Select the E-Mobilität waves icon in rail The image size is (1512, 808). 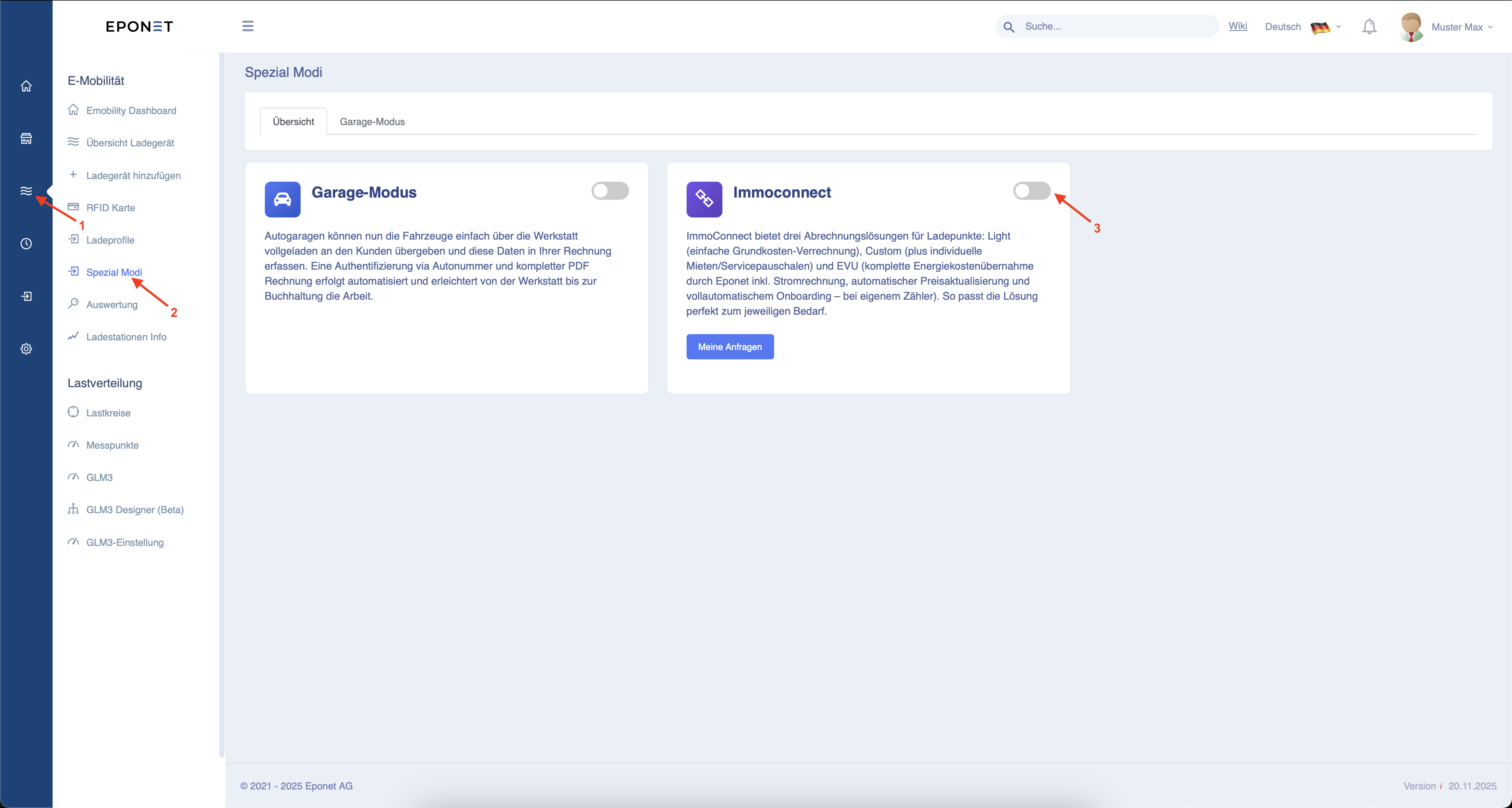[x=26, y=191]
